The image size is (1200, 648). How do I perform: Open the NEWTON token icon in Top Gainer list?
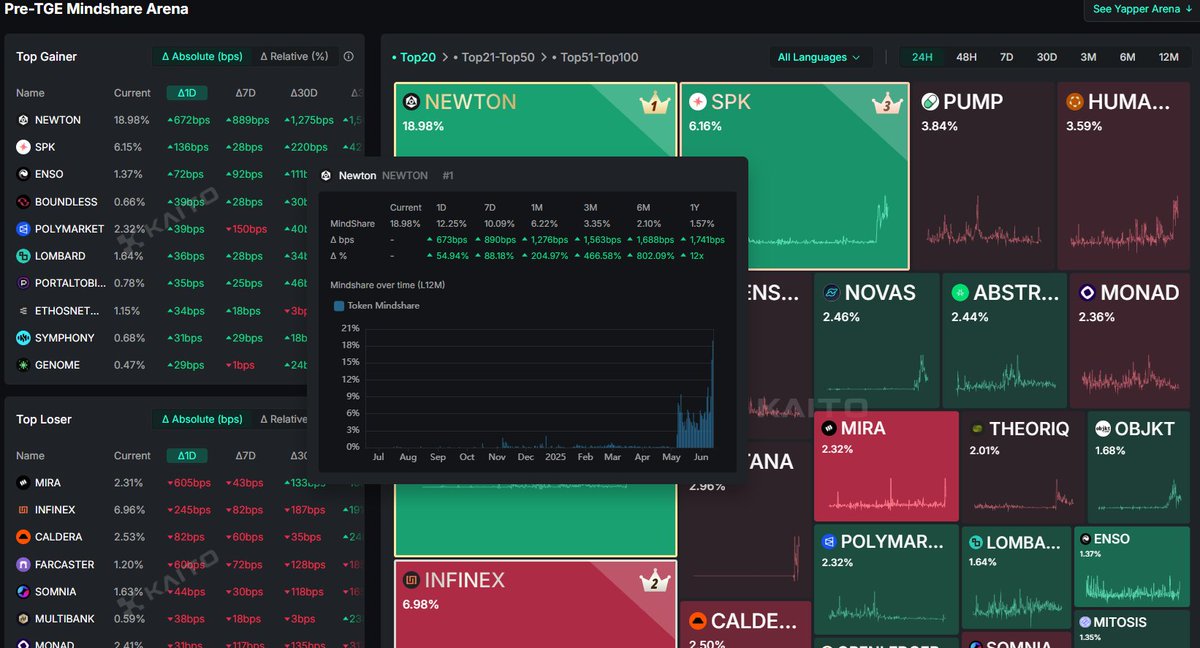[x=23, y=120]
